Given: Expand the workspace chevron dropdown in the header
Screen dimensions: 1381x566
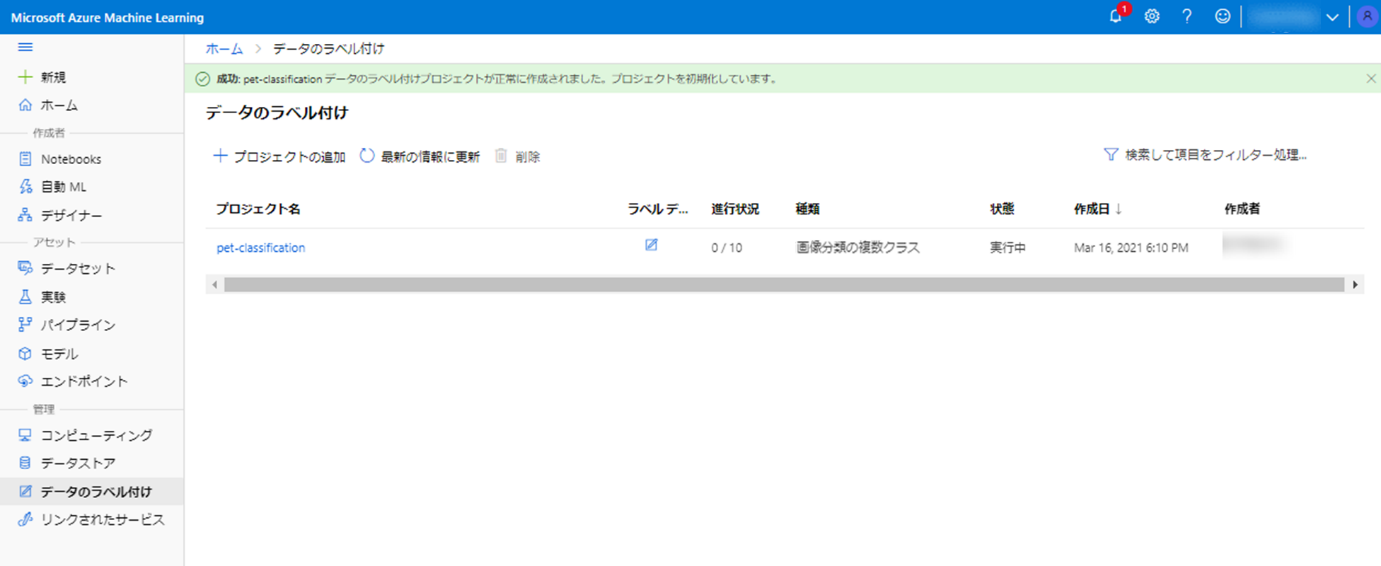Looking at the screenshot, I should (x=1332, y=17).
